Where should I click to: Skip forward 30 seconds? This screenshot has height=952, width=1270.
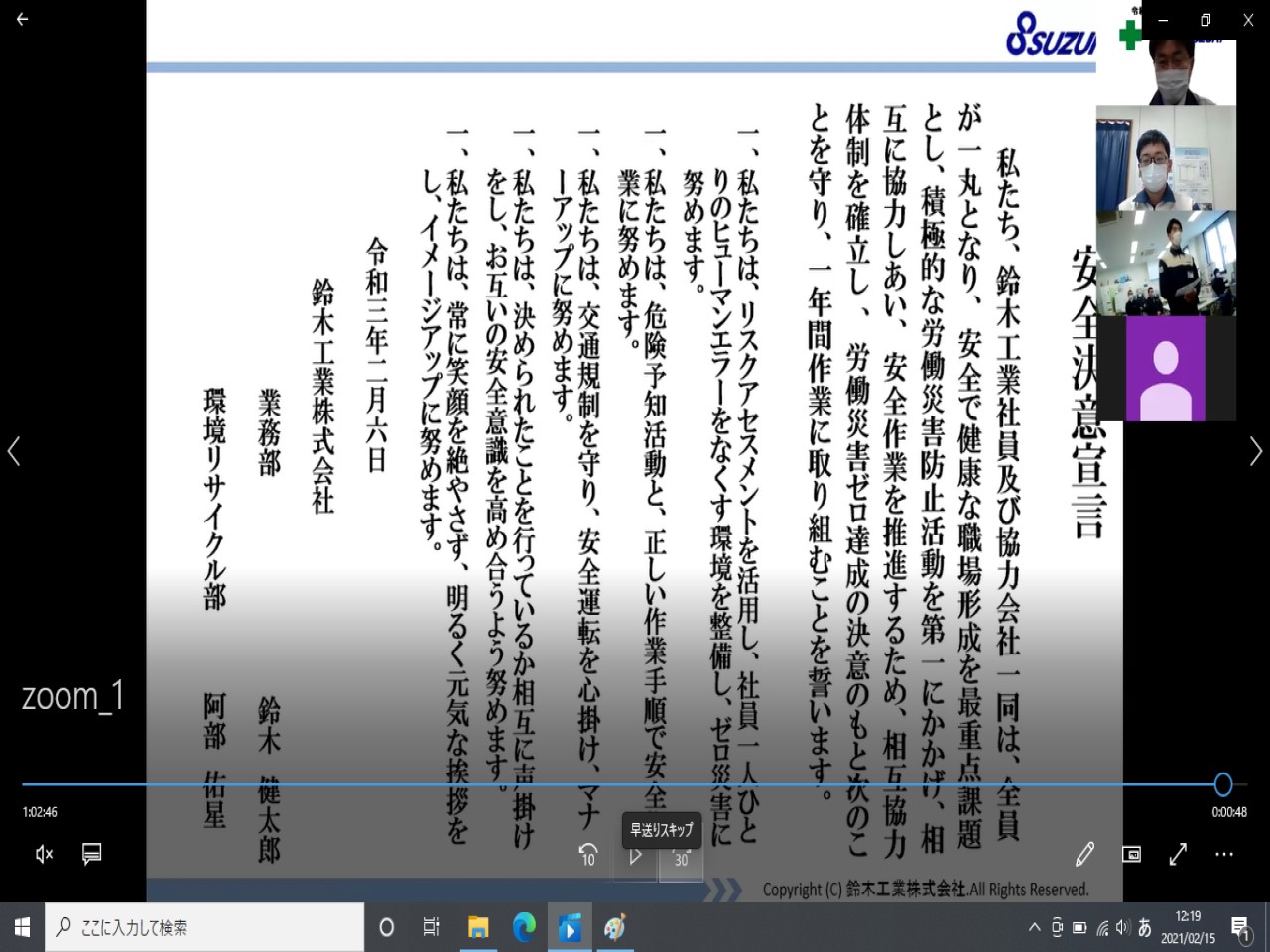682,857
